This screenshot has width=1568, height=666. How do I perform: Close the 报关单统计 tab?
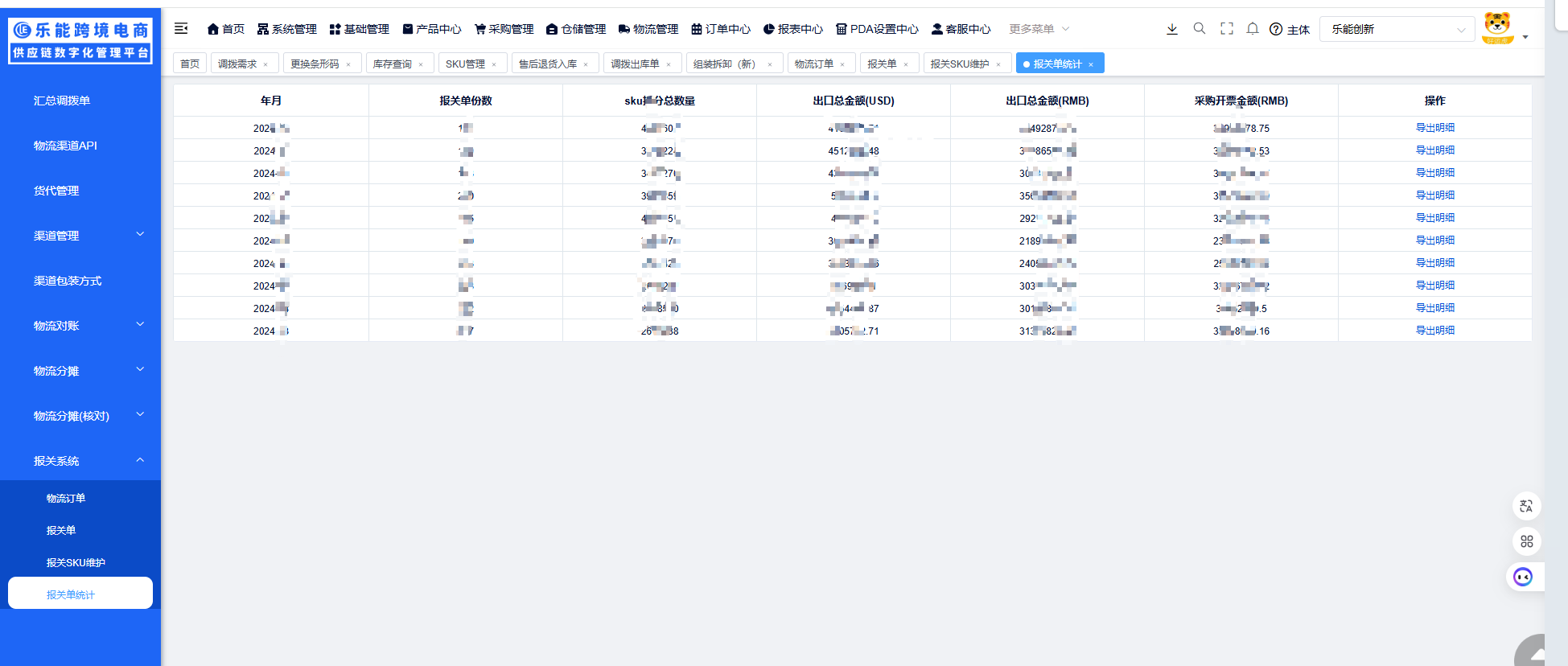(x=1091, y=64)
